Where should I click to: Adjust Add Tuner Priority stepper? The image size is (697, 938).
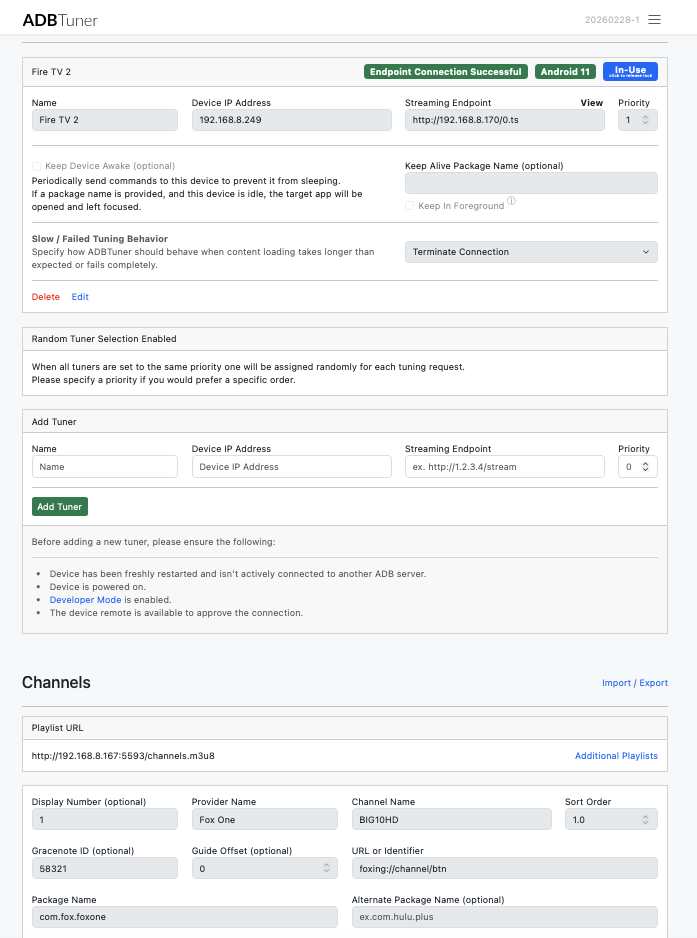pos(645,467)
